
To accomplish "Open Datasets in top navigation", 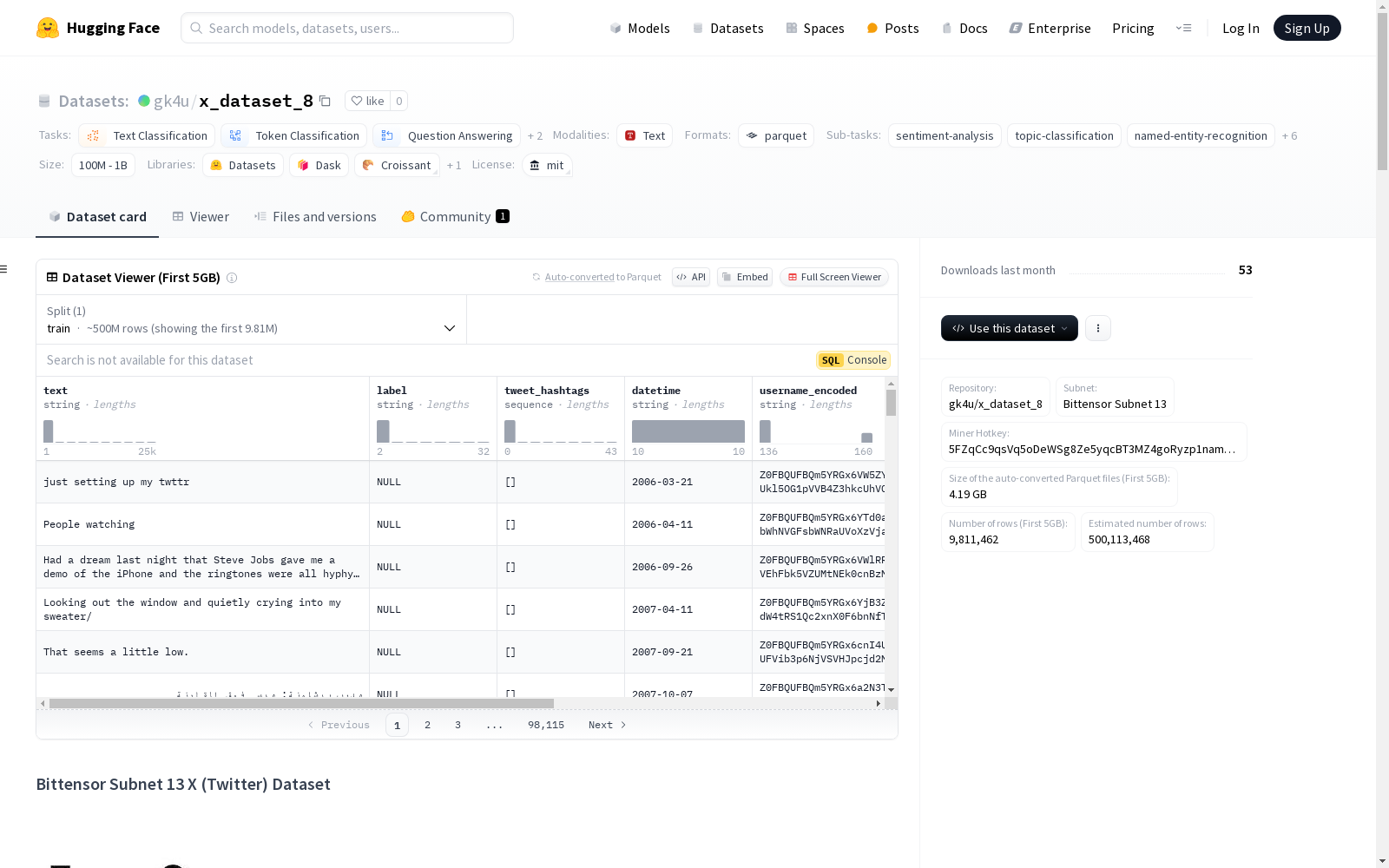I will point(727,28).
